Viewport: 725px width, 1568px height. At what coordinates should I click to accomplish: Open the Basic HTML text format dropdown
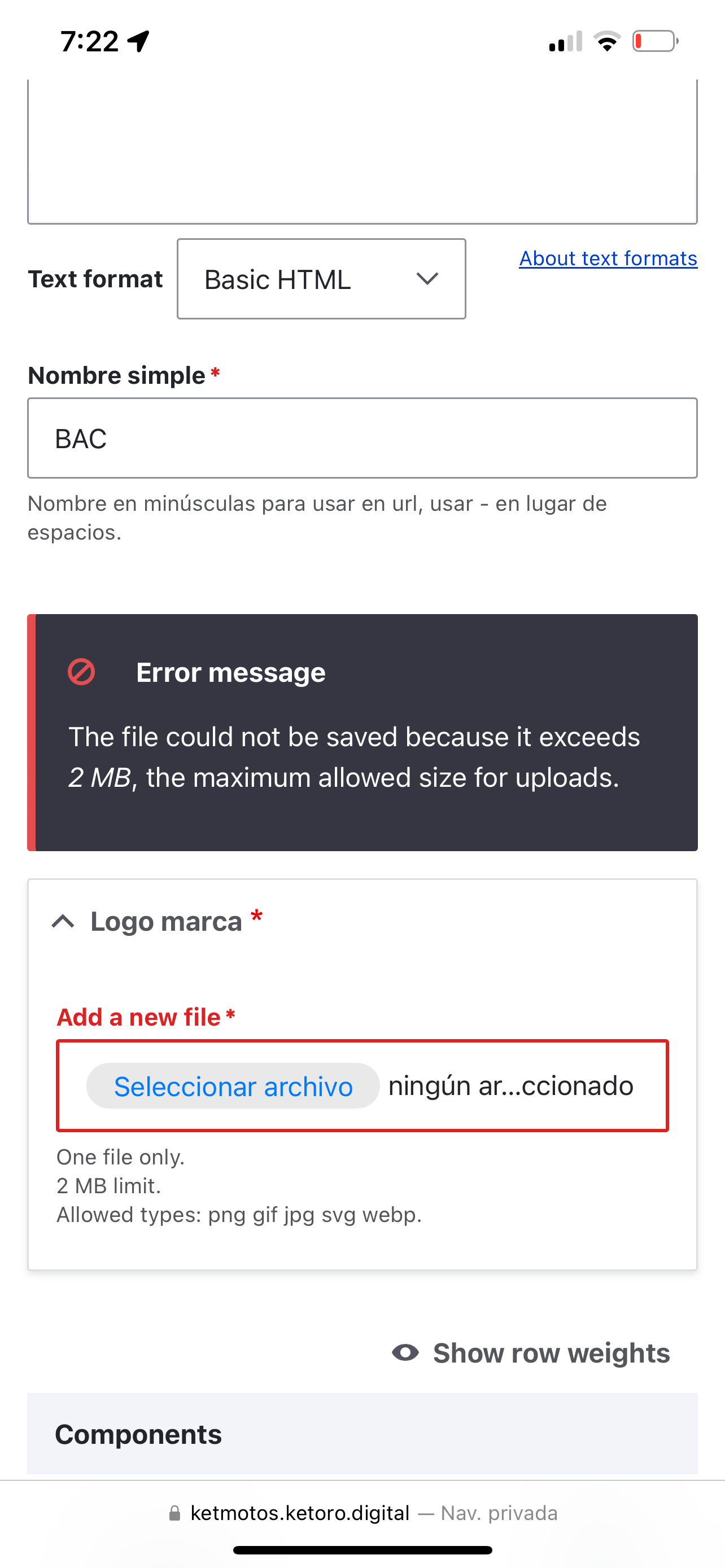coord(321,279)
